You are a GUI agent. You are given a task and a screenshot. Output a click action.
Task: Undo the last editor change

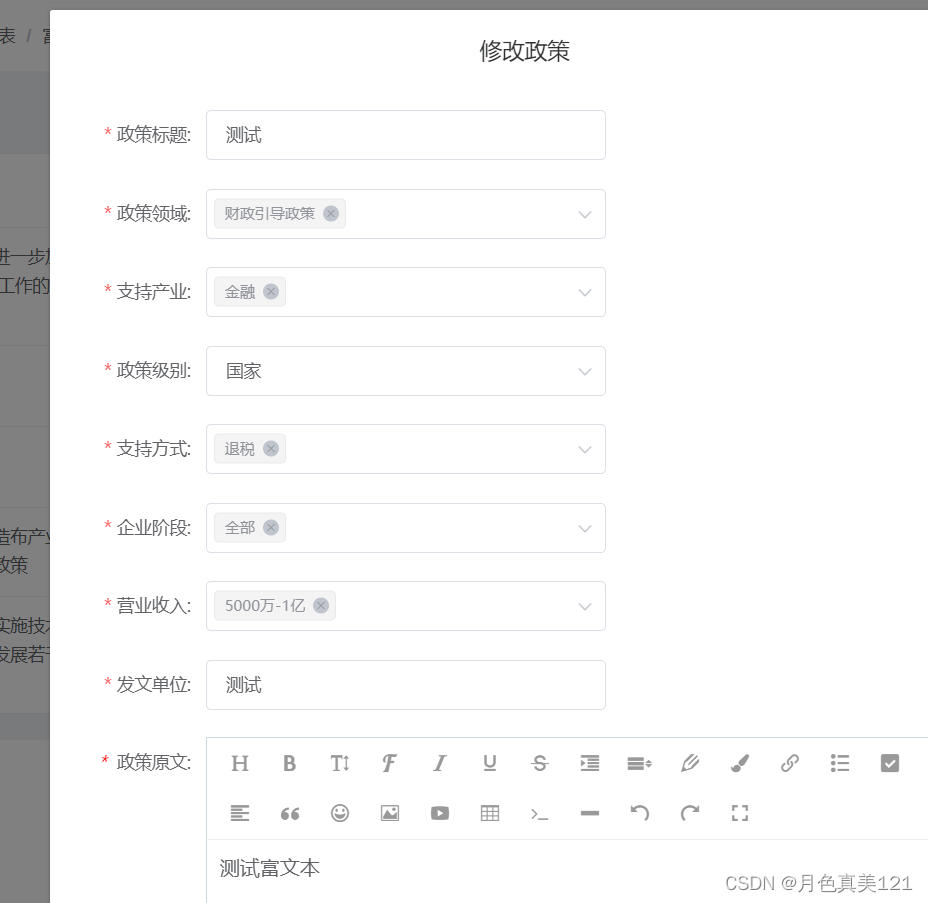coord(639,813)
